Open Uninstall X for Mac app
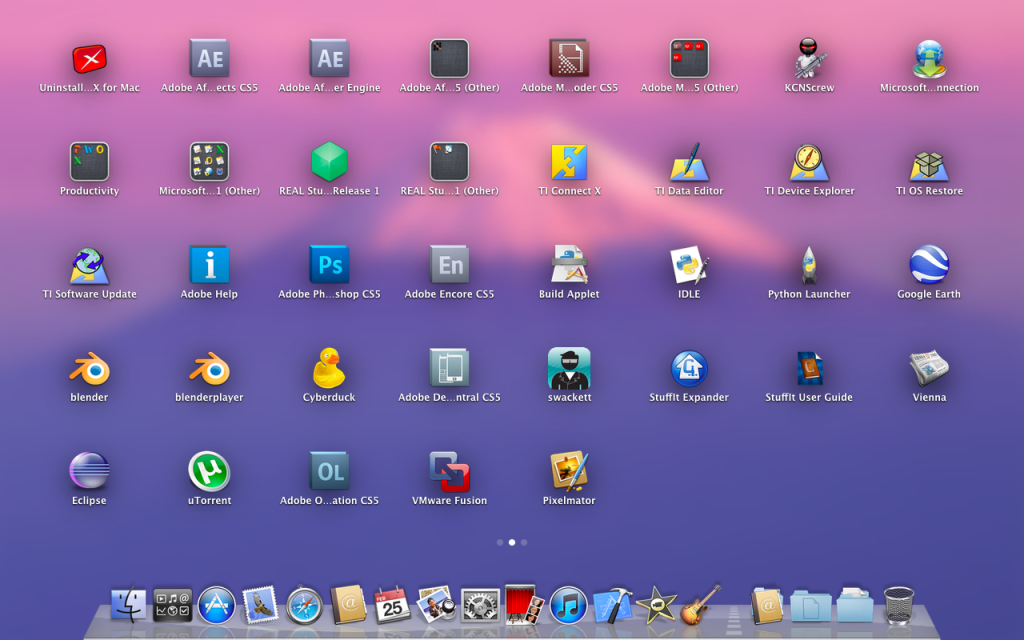This screenshot has width=1024, height=640. (89, 59)
